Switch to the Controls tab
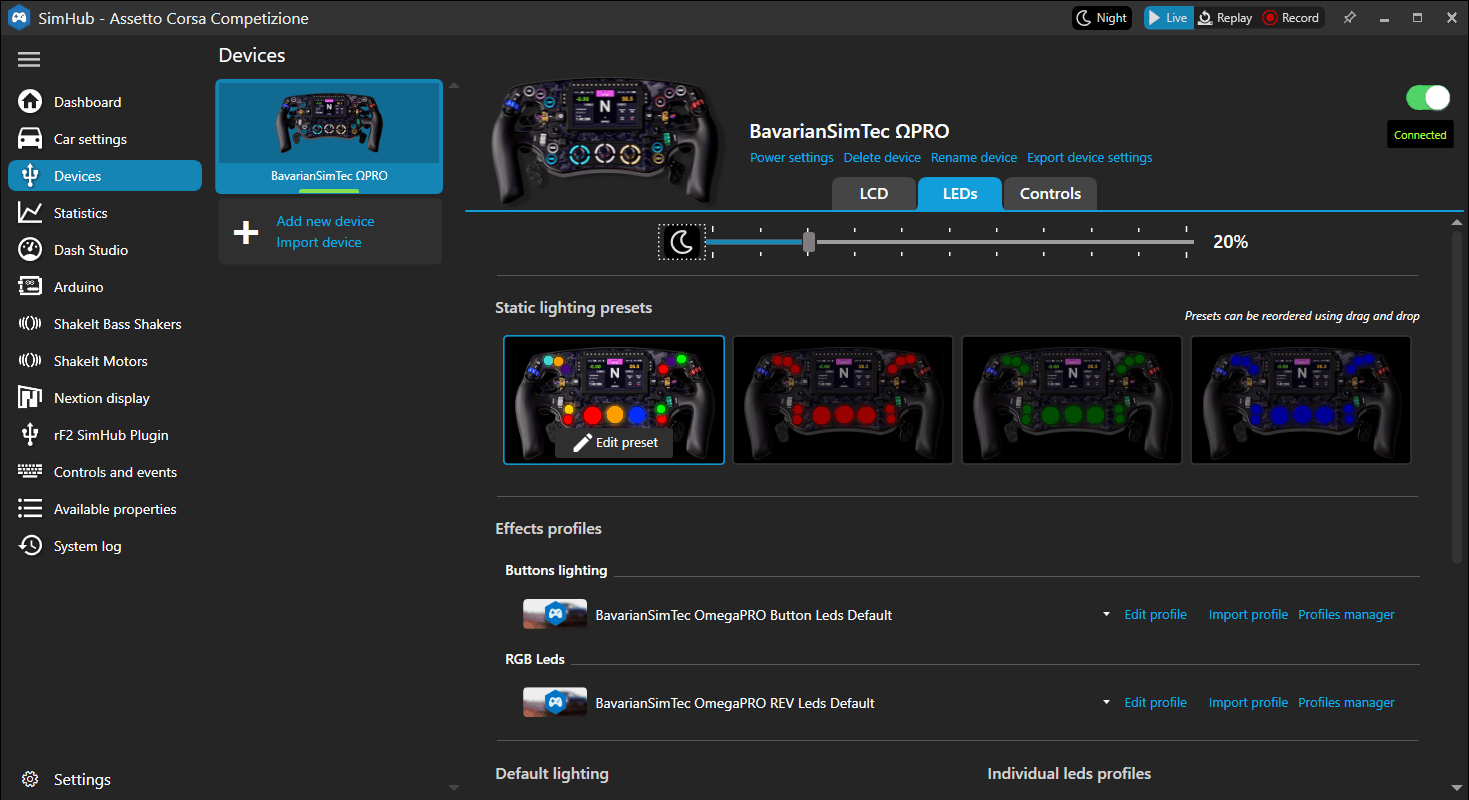This screenshot has width=1469, height=800. [1050, 194]
